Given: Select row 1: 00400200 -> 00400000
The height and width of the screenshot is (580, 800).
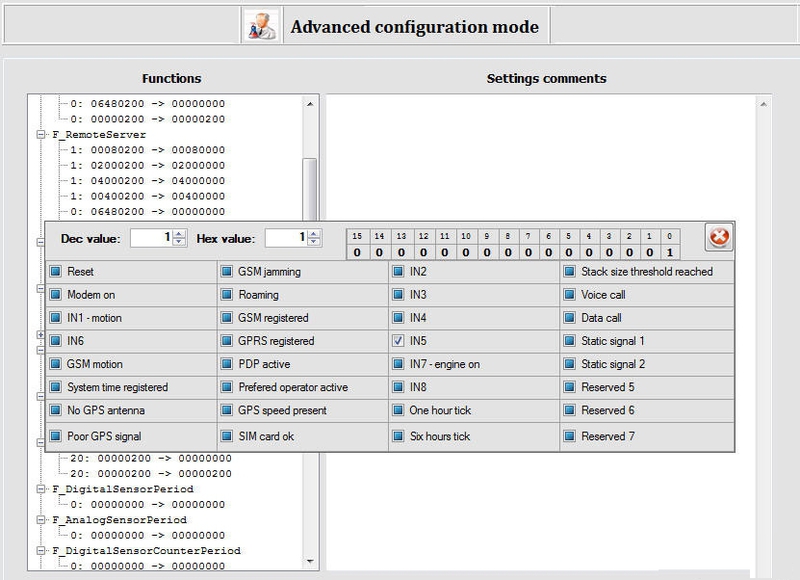Looking at the screenshot, I should (147, 196).
